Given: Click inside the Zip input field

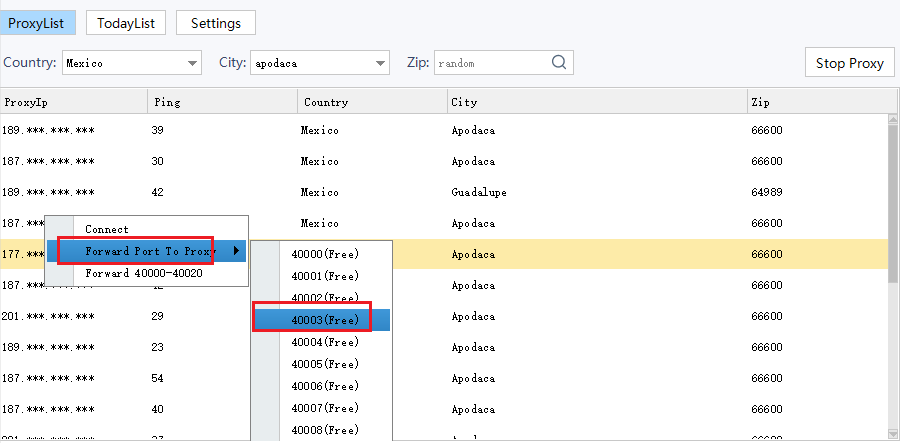Looking at the screenshot, I should tap(490, 63).
